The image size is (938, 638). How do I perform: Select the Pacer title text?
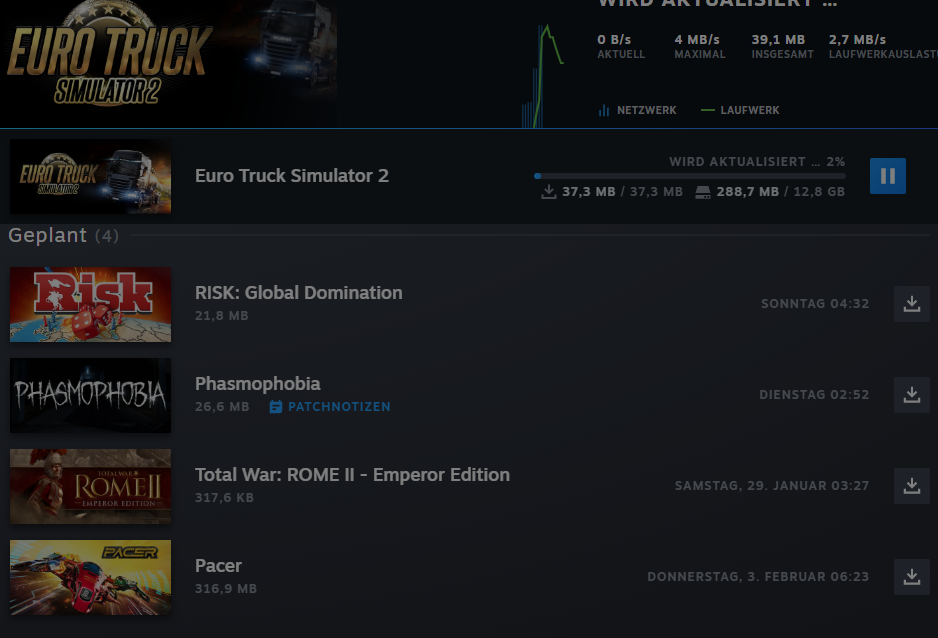[218, 566]
